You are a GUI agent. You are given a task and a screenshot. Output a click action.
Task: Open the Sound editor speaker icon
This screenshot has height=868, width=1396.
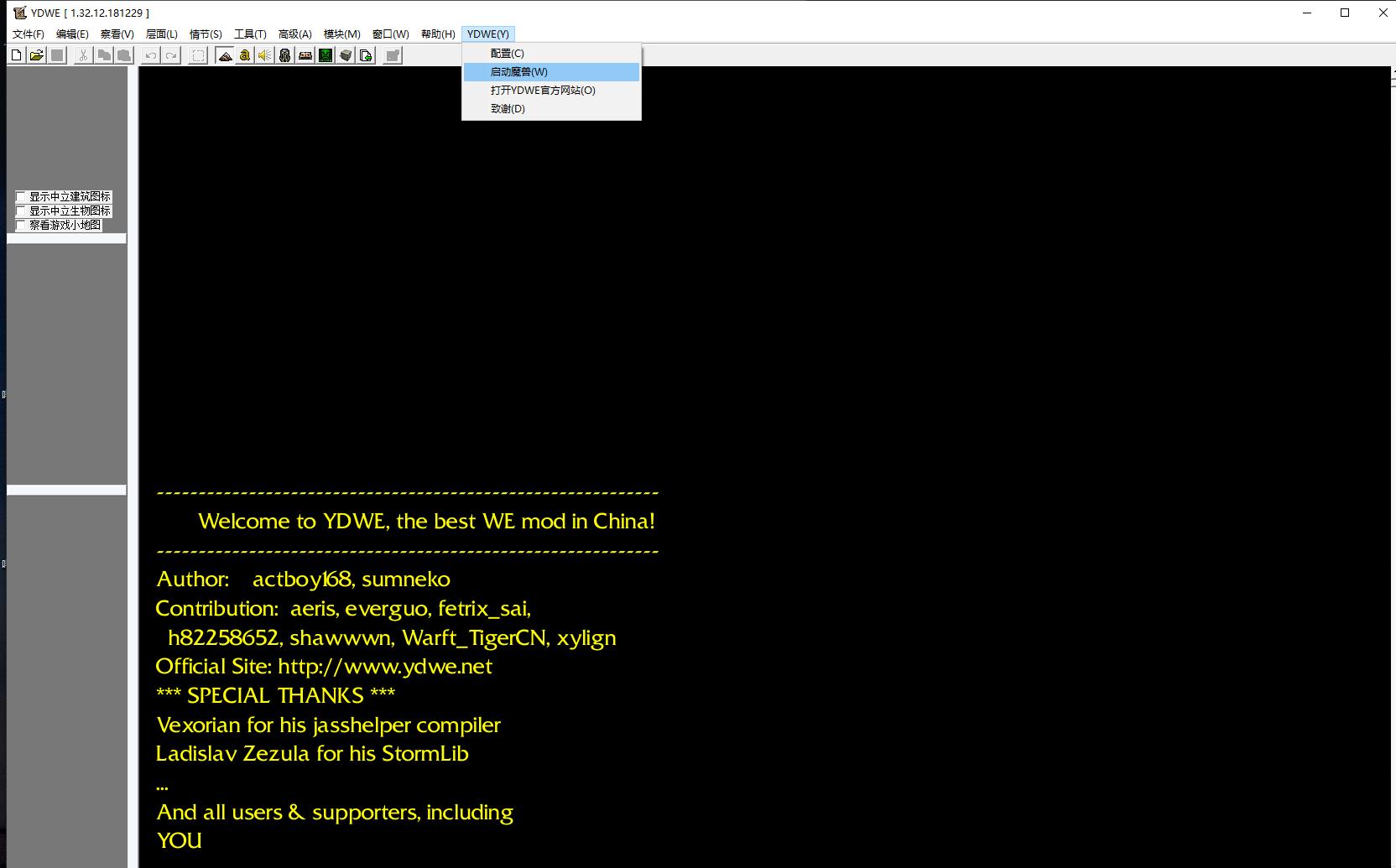(x=265, y=55)
